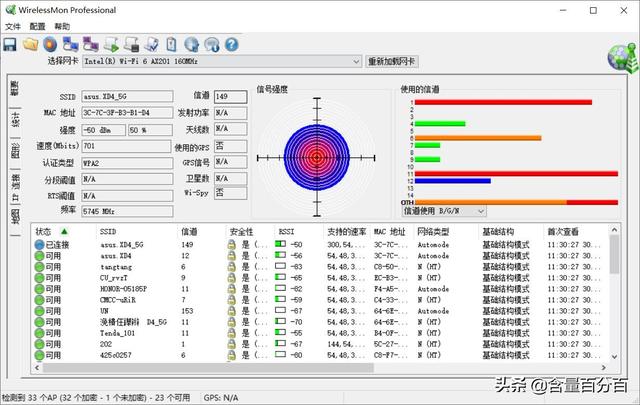Expand the 选择网卡 adapter dropdown
The width and height of the screenshot is (640, 405).
coord(356,62)
